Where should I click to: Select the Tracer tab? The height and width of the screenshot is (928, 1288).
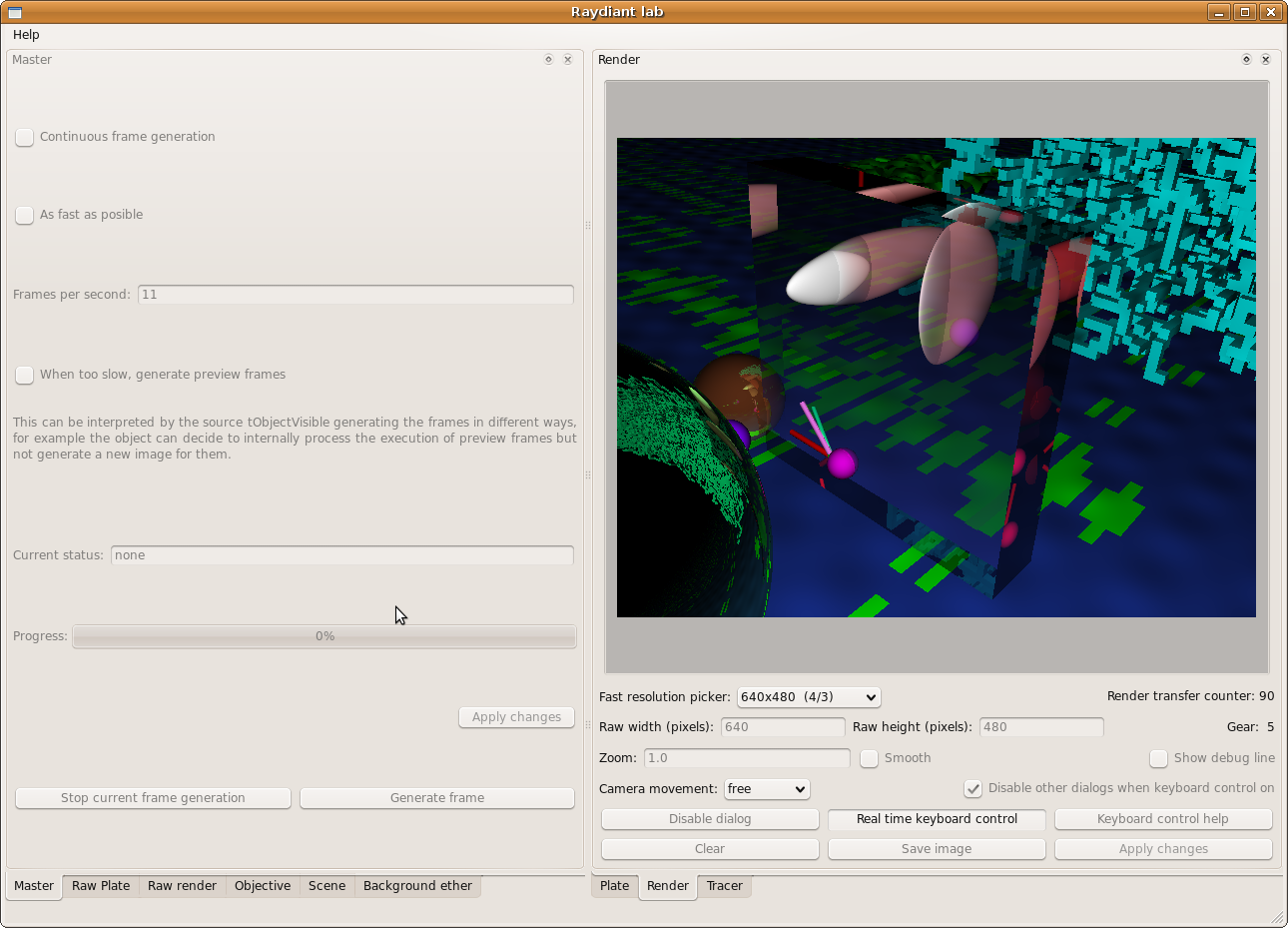[x=724, y=886]
